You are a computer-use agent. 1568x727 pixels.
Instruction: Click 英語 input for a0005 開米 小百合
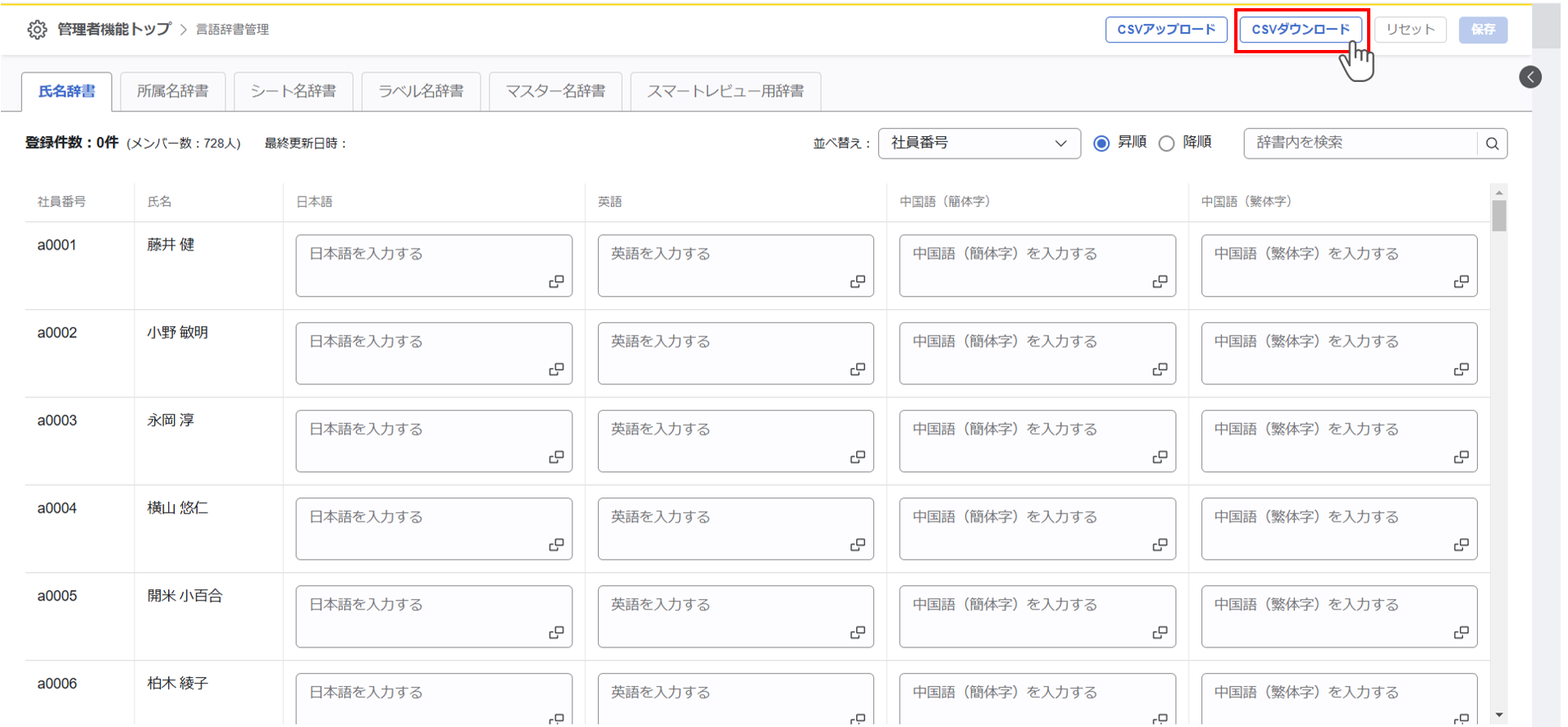click(736, 616)
